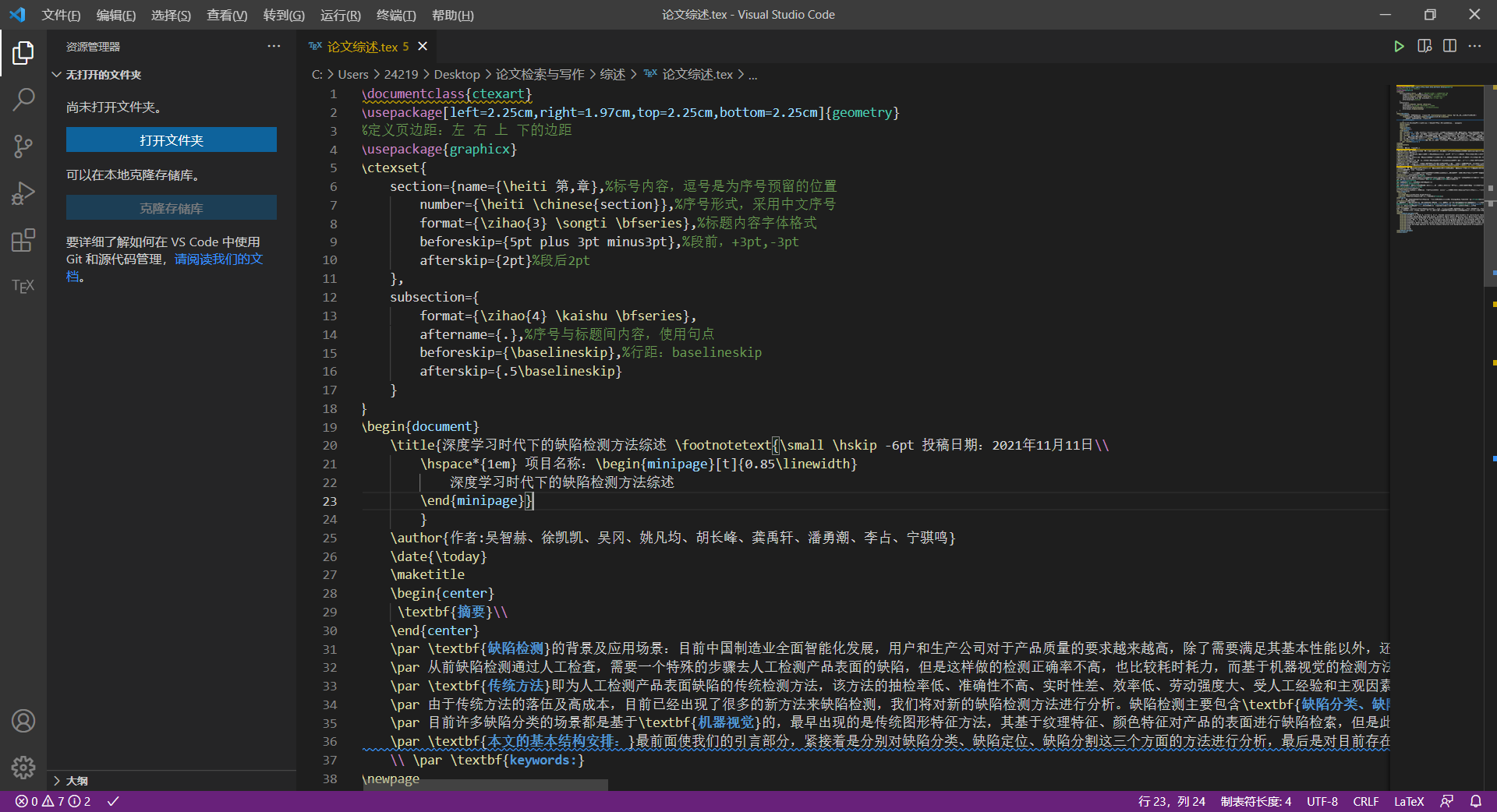Open the Run and Debug view
The image size is (1497, 812).
(x=23, y=193)
